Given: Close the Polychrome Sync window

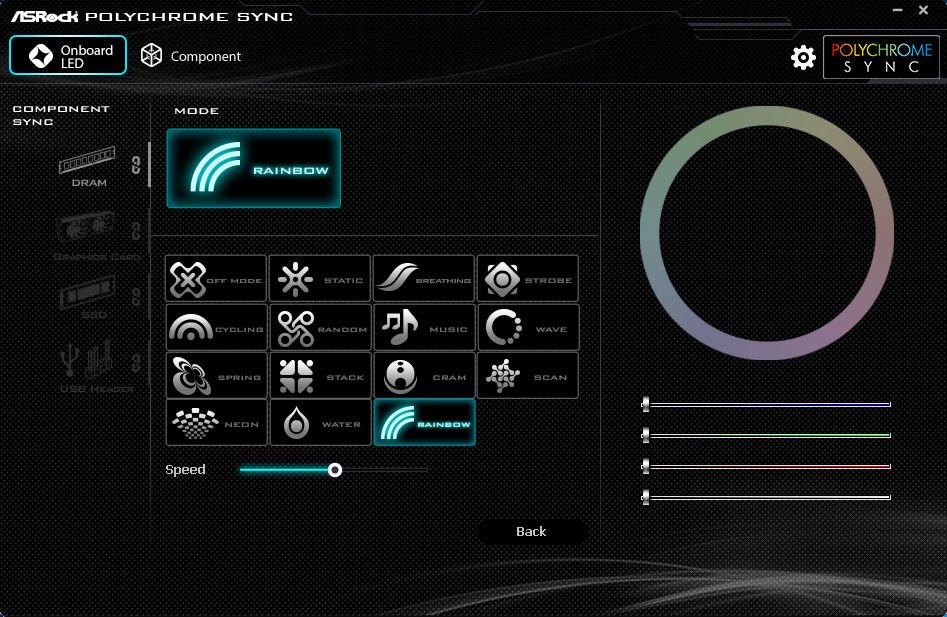Looking at the screenshot, I should point(923,10).
